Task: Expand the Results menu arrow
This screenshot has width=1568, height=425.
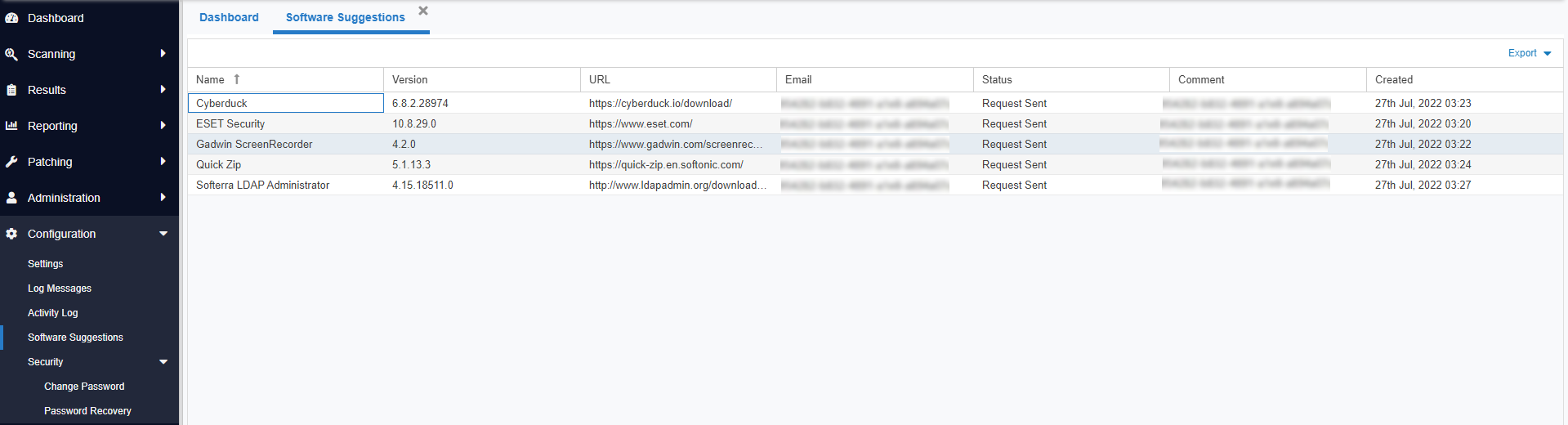Action: coord(163,90)
